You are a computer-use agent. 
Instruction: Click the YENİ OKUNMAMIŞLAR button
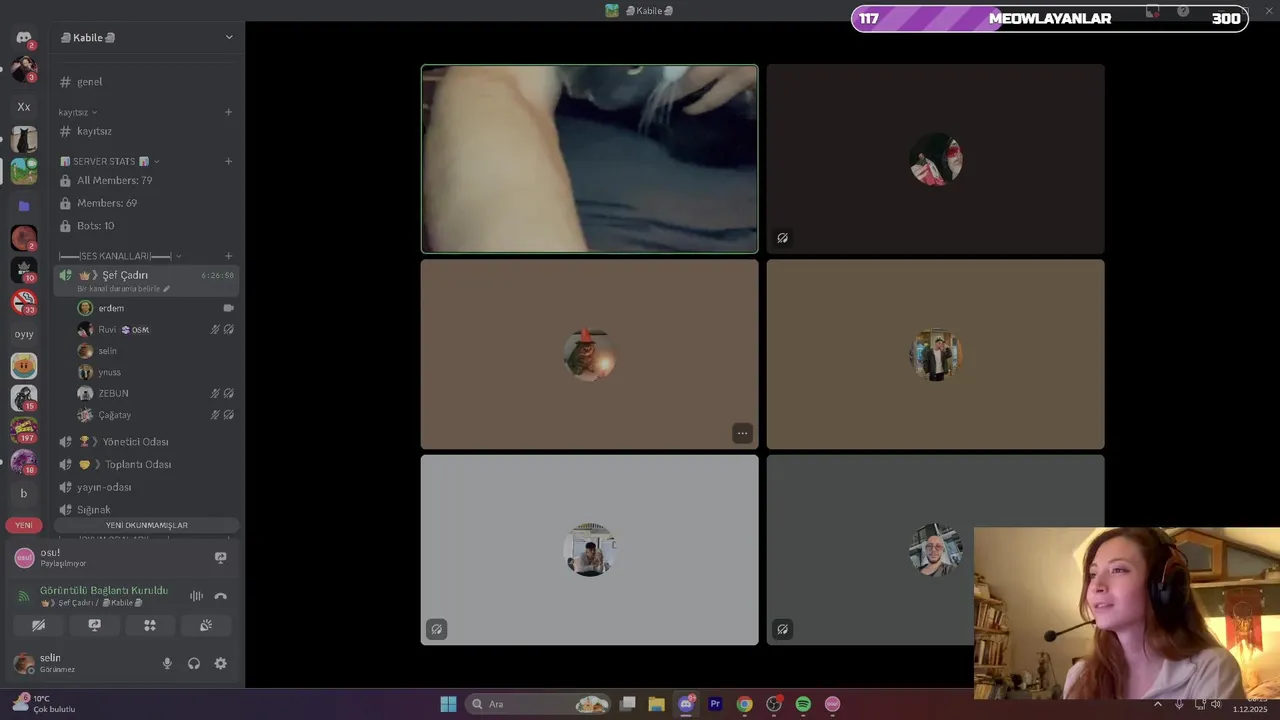[146, 525]
